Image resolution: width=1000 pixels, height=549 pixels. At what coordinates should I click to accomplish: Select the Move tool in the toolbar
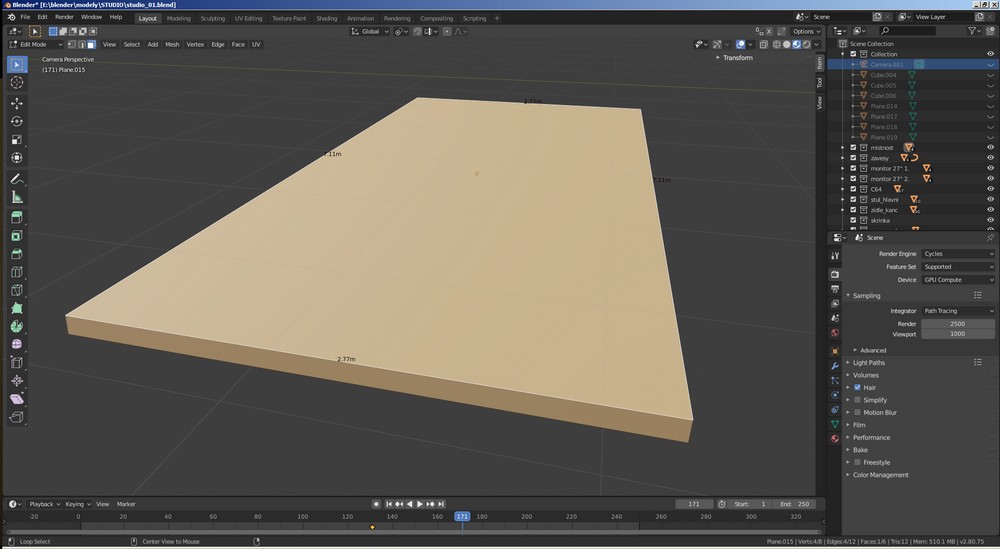click(17, 103)
